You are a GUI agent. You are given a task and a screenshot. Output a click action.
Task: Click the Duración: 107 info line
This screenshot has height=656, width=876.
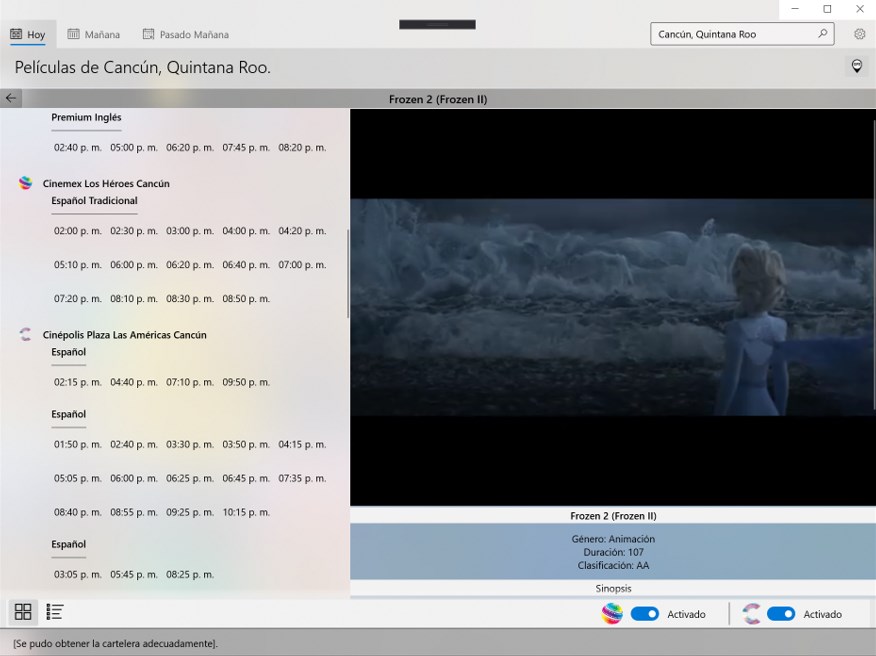(613, 552)
